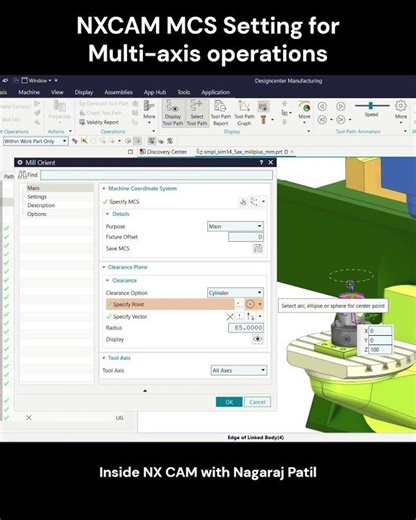The width and height of the screenshot is (416, 520).
Task: Click the More icon in Display group
Action: 304,111
